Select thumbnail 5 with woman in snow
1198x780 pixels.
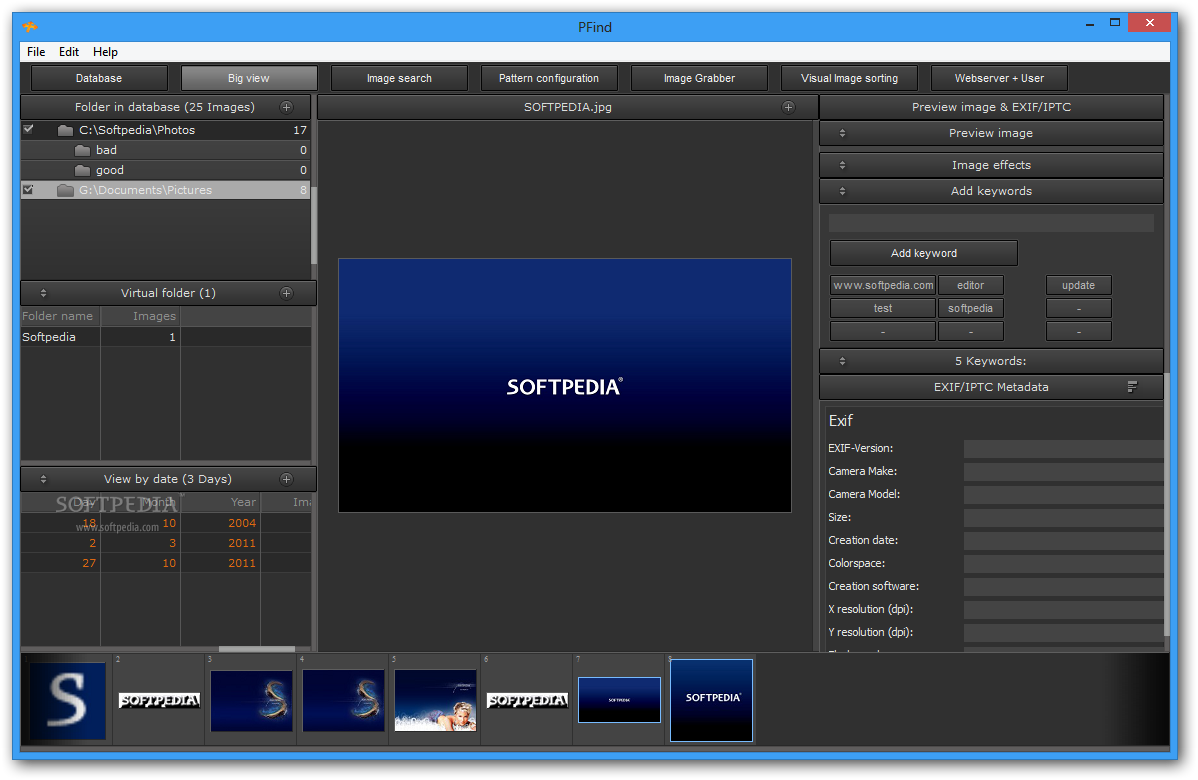(435, 701)
